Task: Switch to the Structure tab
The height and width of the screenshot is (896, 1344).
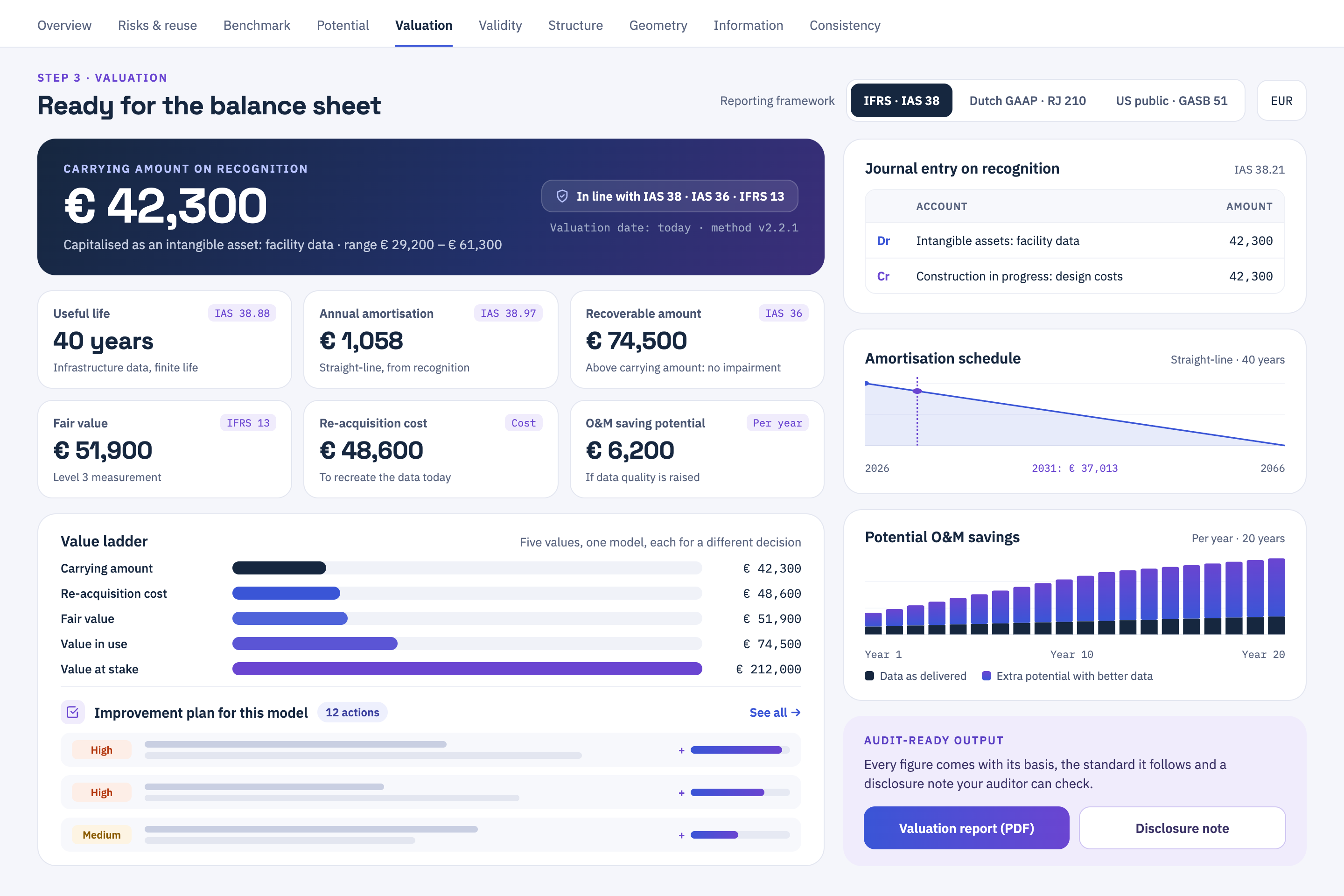Action: pyautogui.click(x=575, y=25)
